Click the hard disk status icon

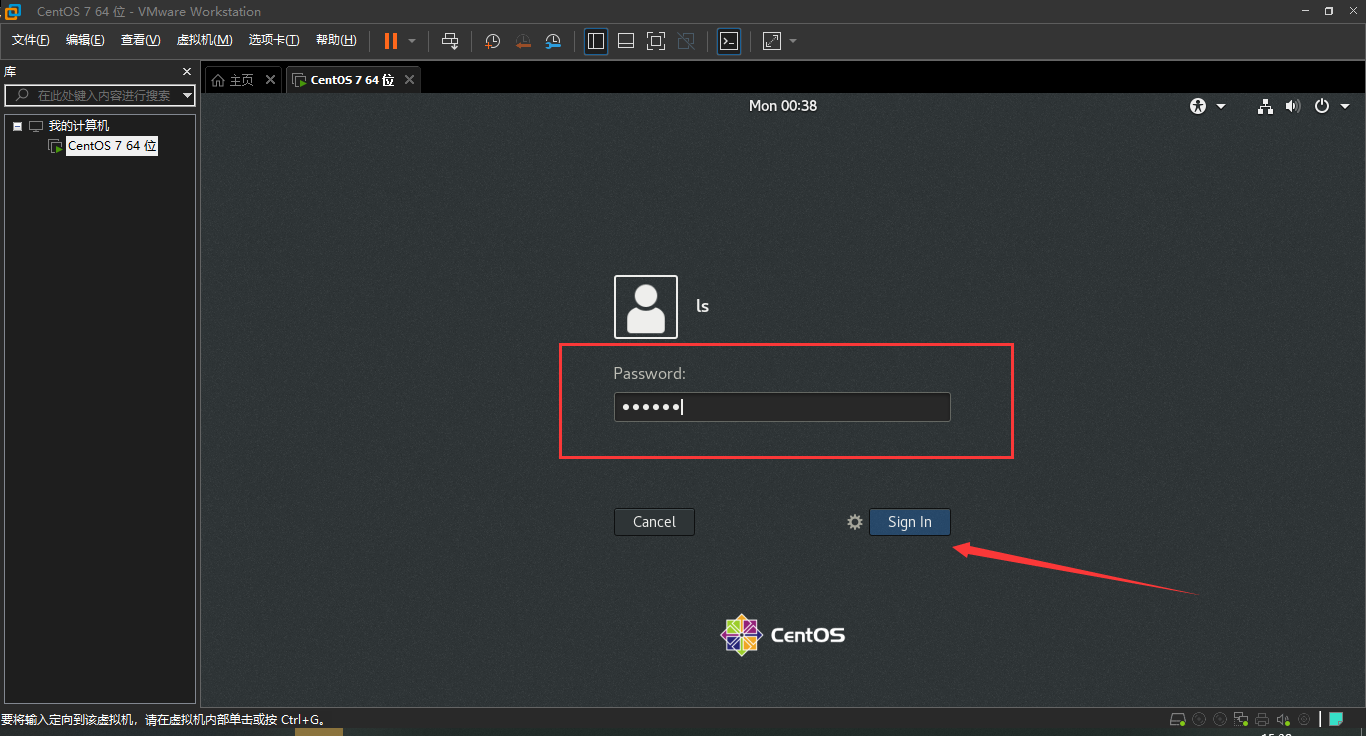click(1178, 719)
